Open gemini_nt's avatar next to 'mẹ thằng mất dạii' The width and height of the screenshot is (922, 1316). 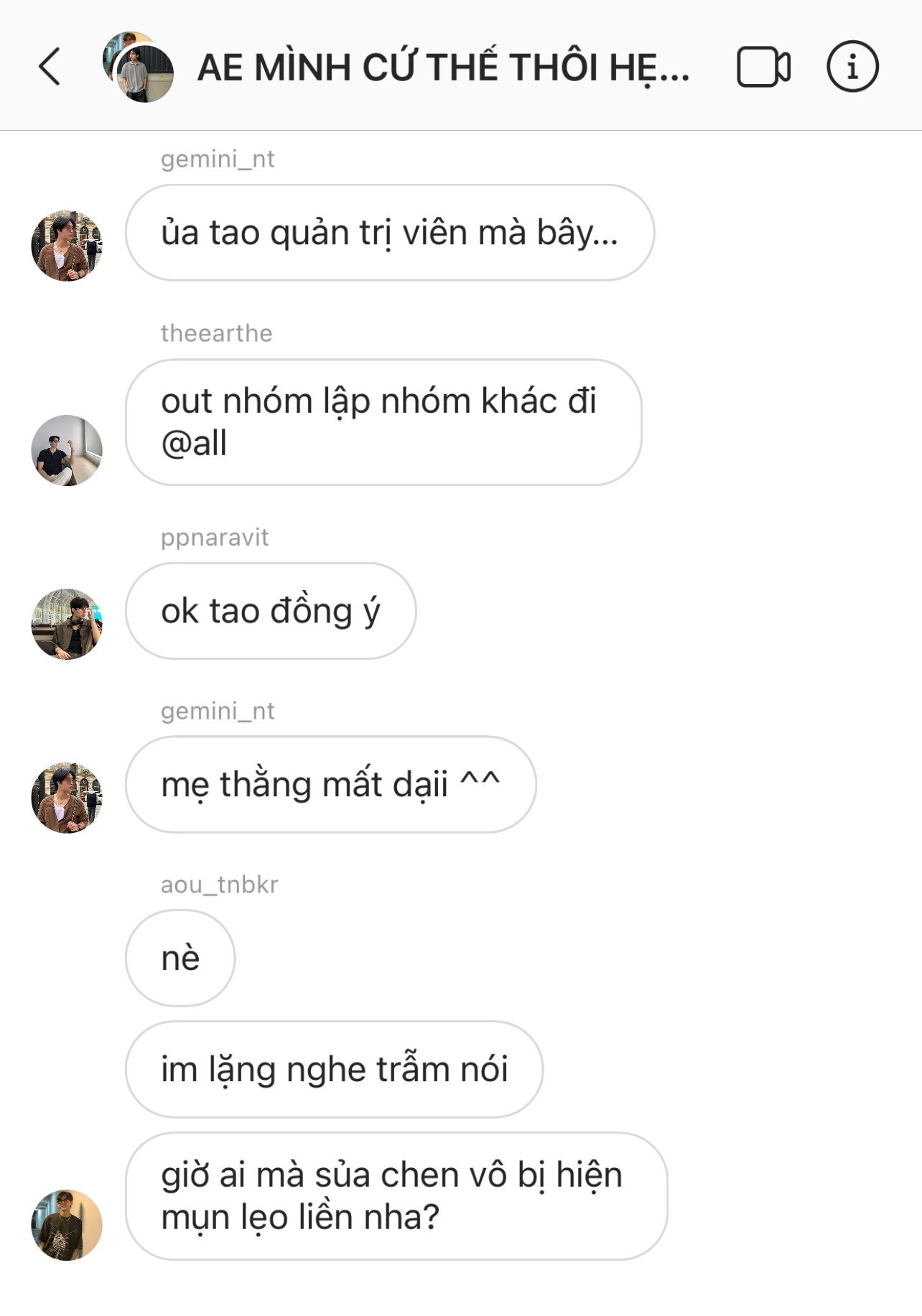[67, 798]
